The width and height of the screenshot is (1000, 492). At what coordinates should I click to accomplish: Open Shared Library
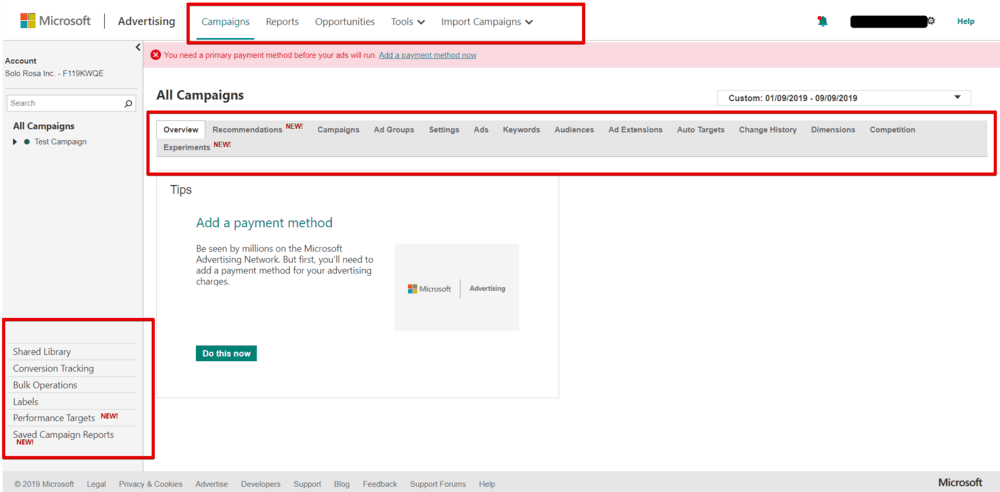[x=42, y=352]
